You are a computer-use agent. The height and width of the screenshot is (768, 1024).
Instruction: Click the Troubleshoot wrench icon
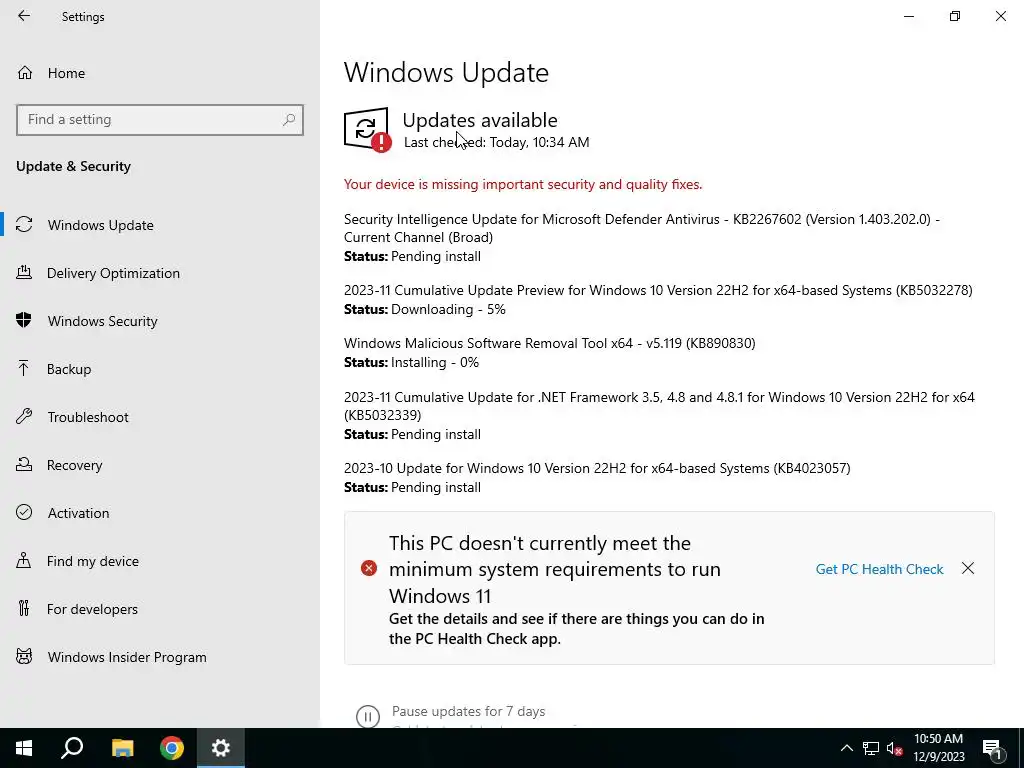[24, 416]
